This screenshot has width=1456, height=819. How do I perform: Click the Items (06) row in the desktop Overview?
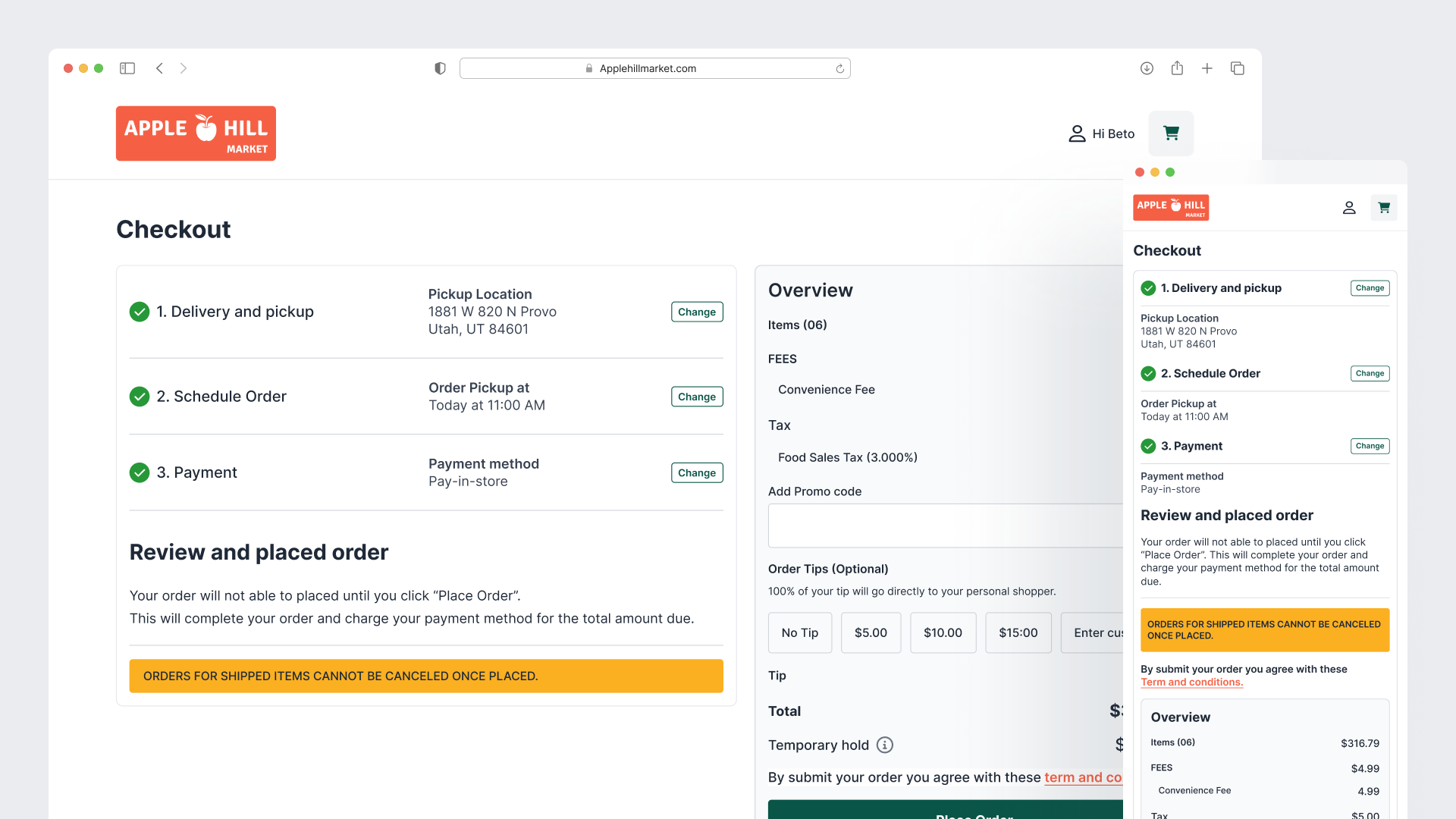tap(798, 325)
